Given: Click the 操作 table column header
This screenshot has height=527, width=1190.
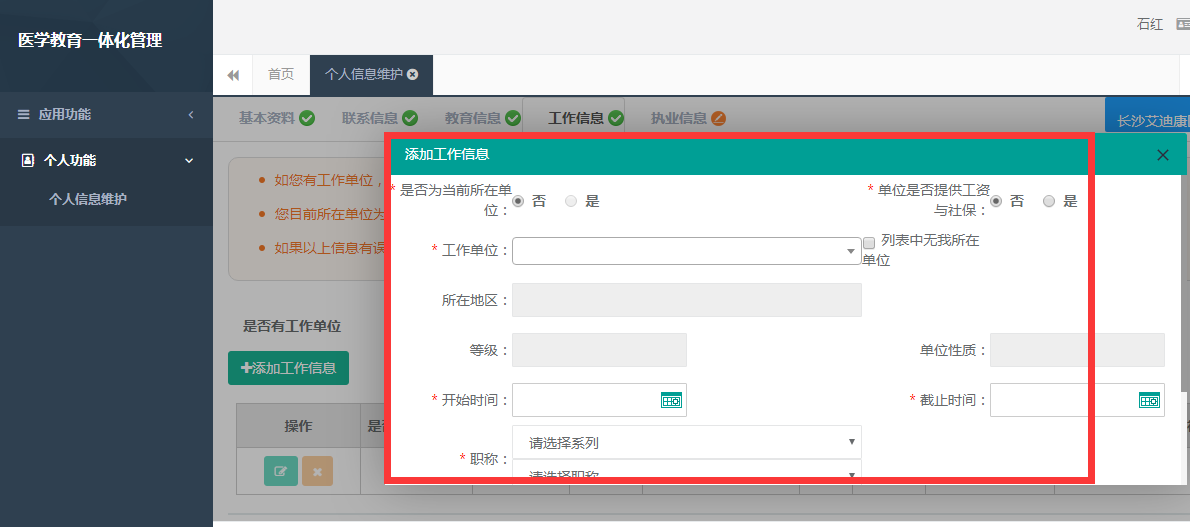Looking at the screenshot, I should [x=298, y=426].
